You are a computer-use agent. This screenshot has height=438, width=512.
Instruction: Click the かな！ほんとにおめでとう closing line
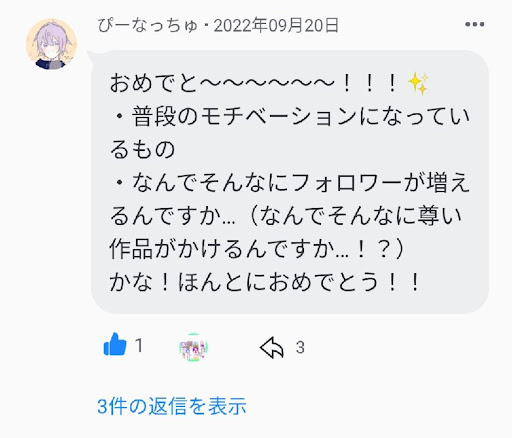265,281
